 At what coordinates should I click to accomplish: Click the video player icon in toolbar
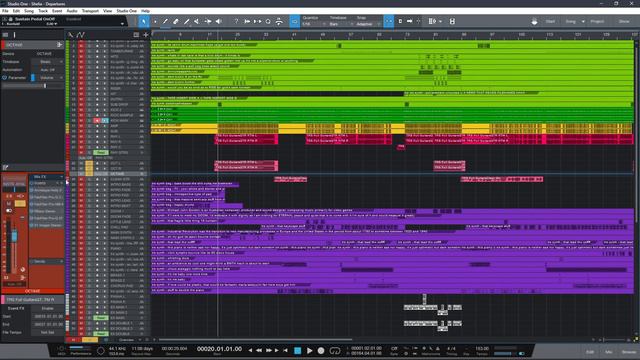coord(452,21)
